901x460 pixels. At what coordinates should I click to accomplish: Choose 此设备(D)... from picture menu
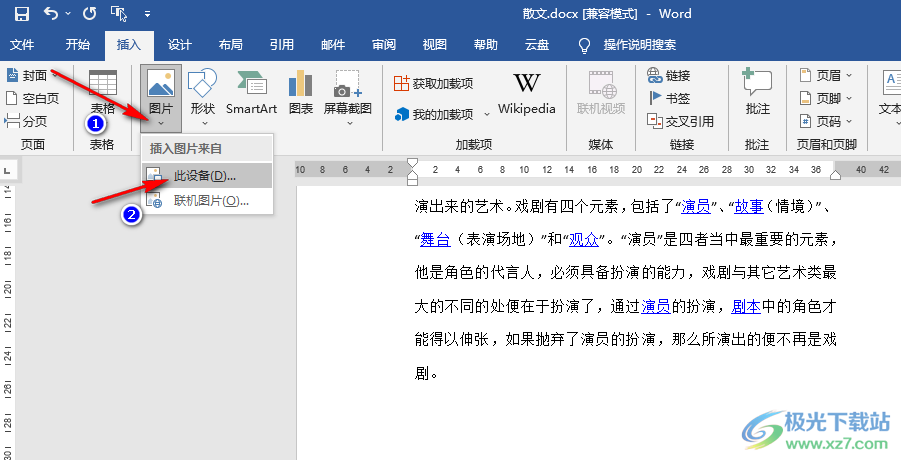click(207, 176)
